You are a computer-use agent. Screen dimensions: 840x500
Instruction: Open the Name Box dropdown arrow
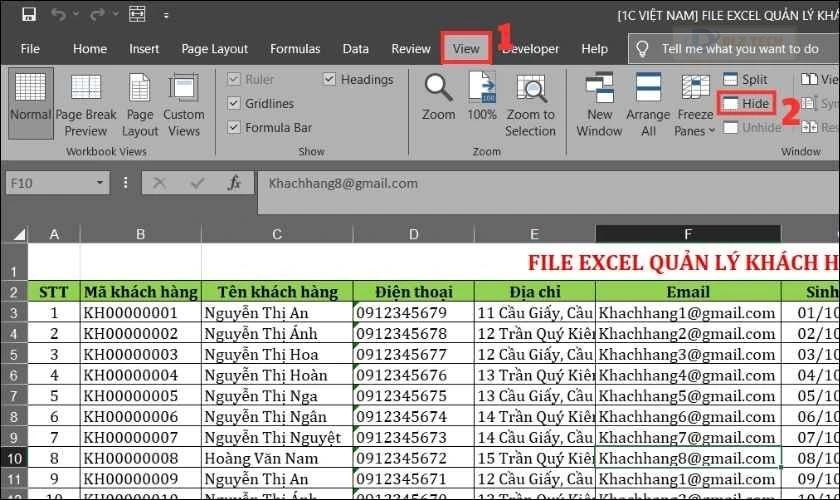[x=100, y=183]
